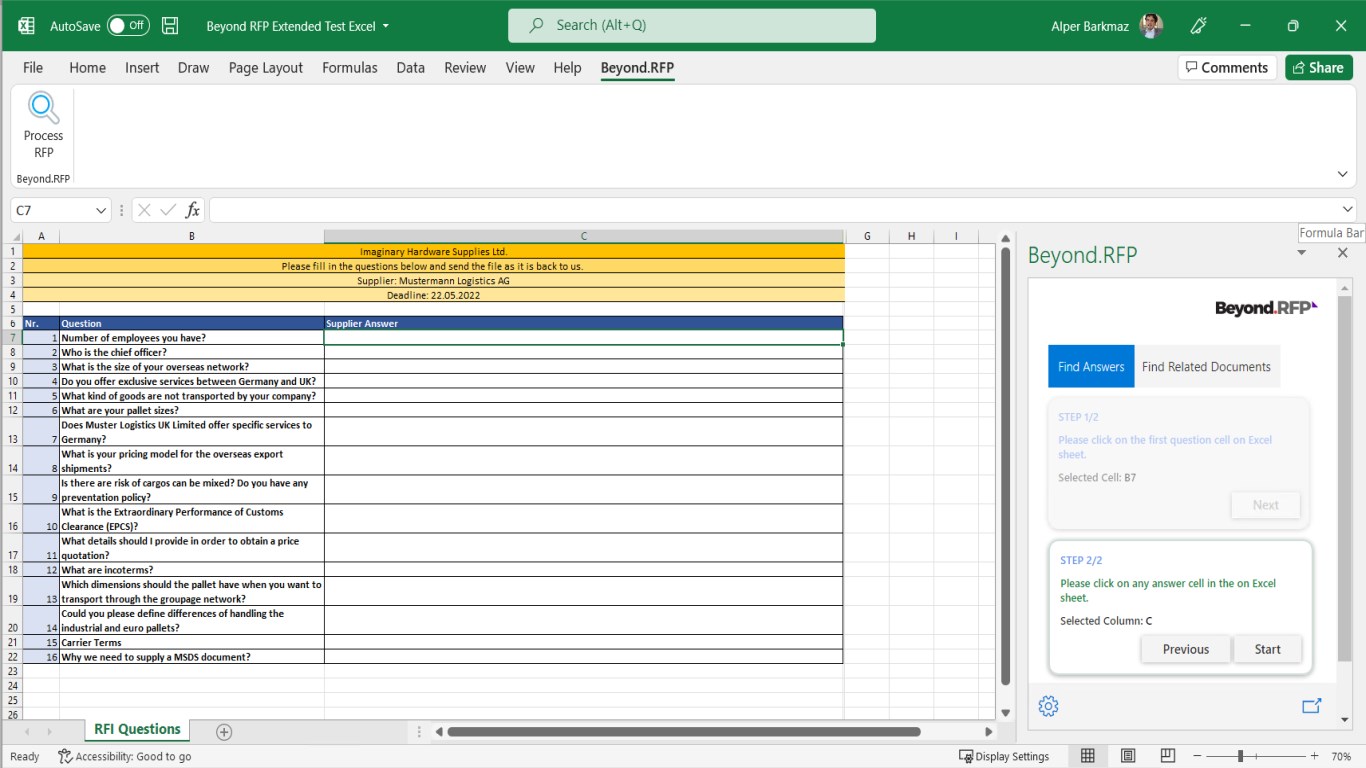The height and width of the screenshot is (768, 1366).
Task: Click the Search (Alt+Q) box
Action: click(x=691, y=25)
